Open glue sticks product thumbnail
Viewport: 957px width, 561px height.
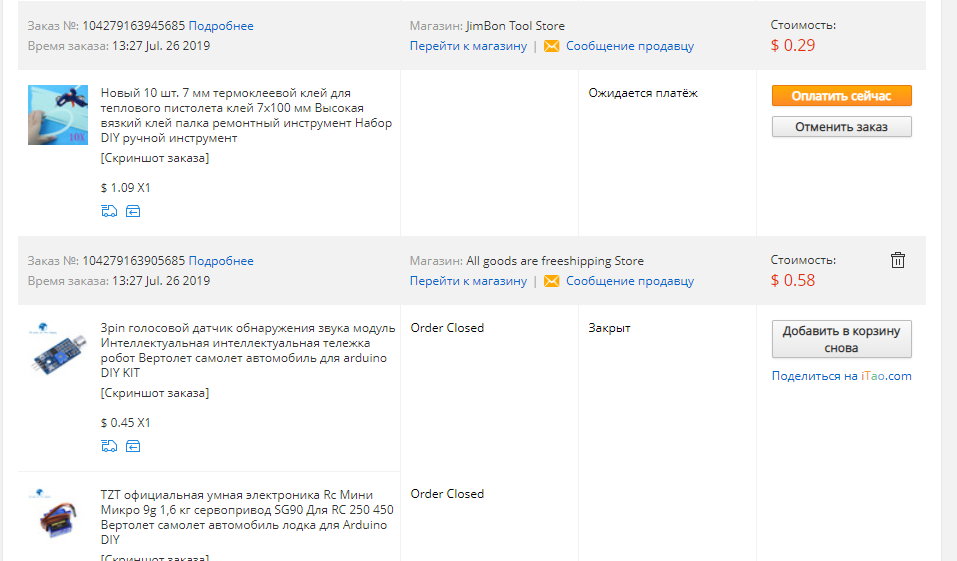point(58,115)
